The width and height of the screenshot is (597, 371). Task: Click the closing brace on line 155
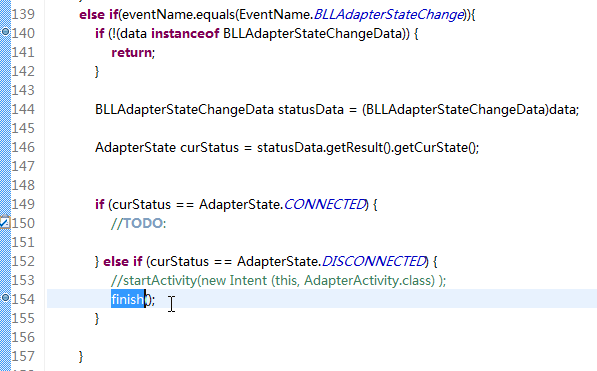(x=97, y=318)
